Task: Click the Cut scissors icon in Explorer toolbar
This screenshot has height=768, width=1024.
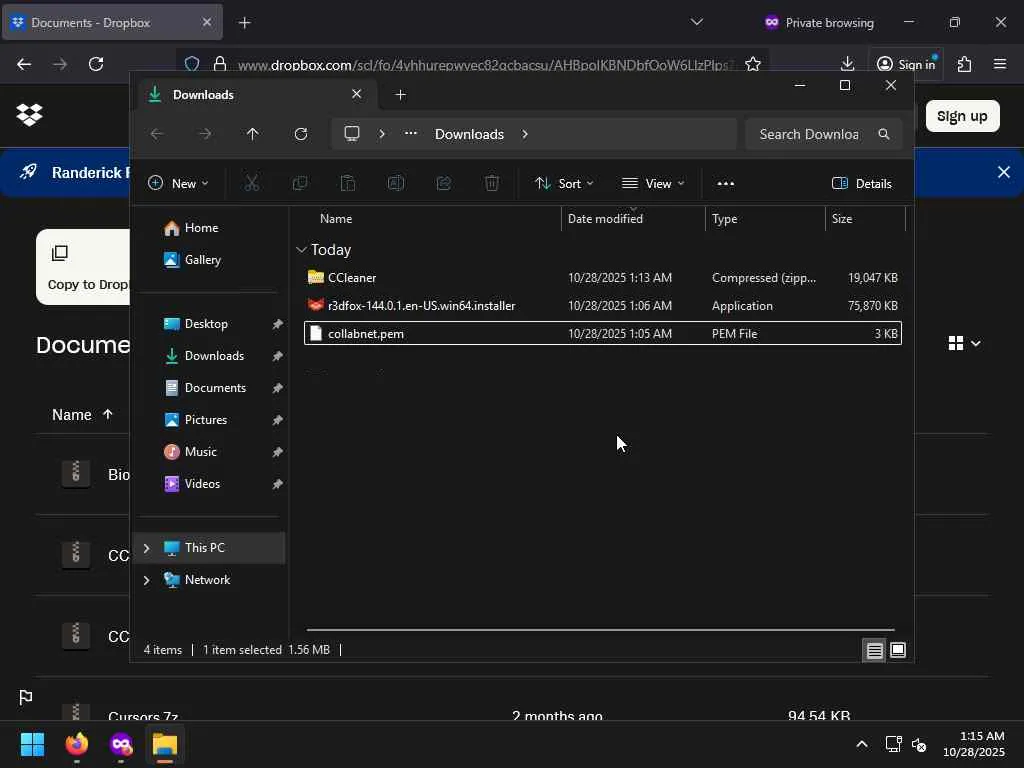Action: pyautogui.click(x=251, y=184)
